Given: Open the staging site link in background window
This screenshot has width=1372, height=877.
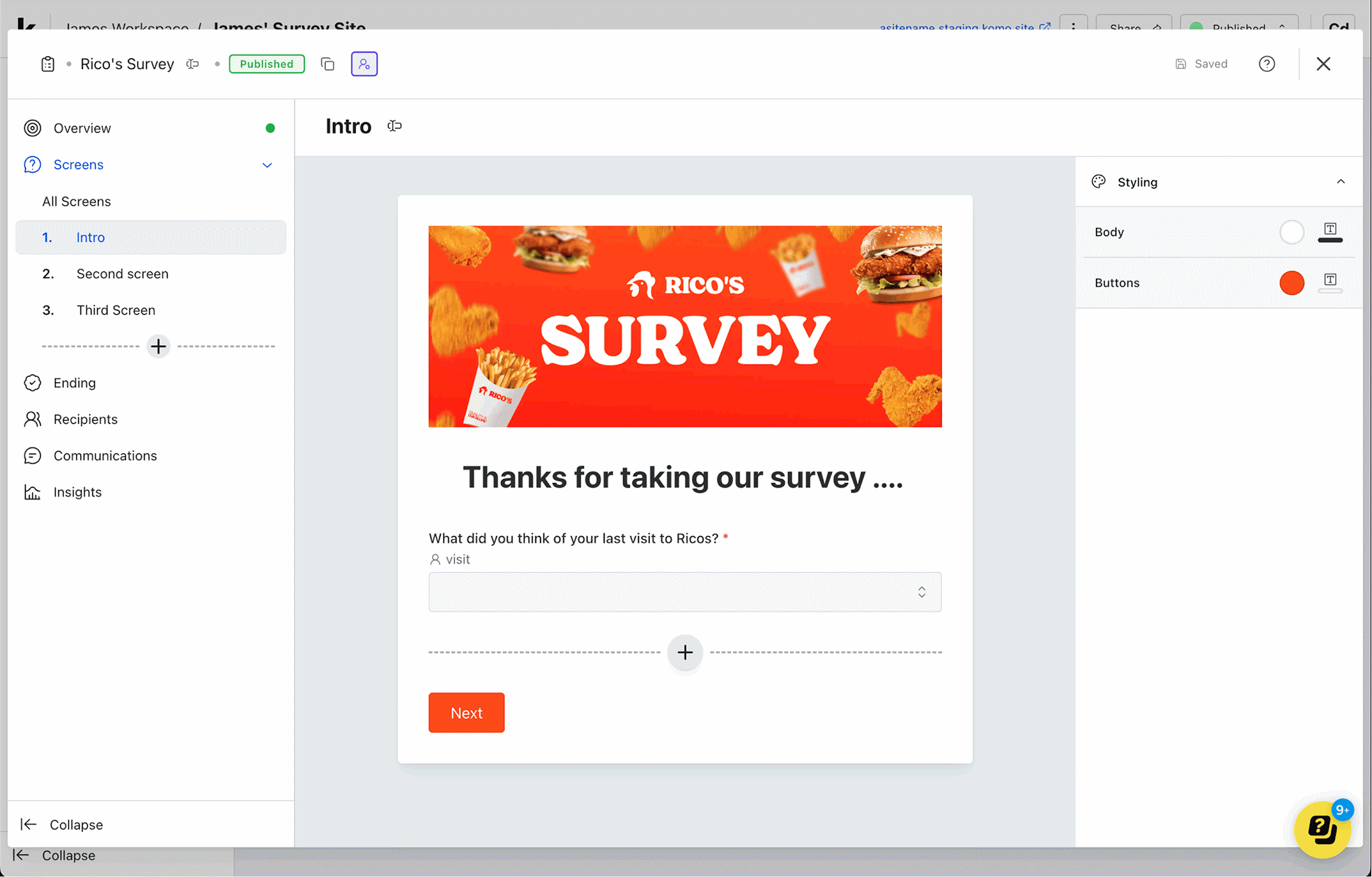Looking at the screenshot, I should (x=964, y=27).
